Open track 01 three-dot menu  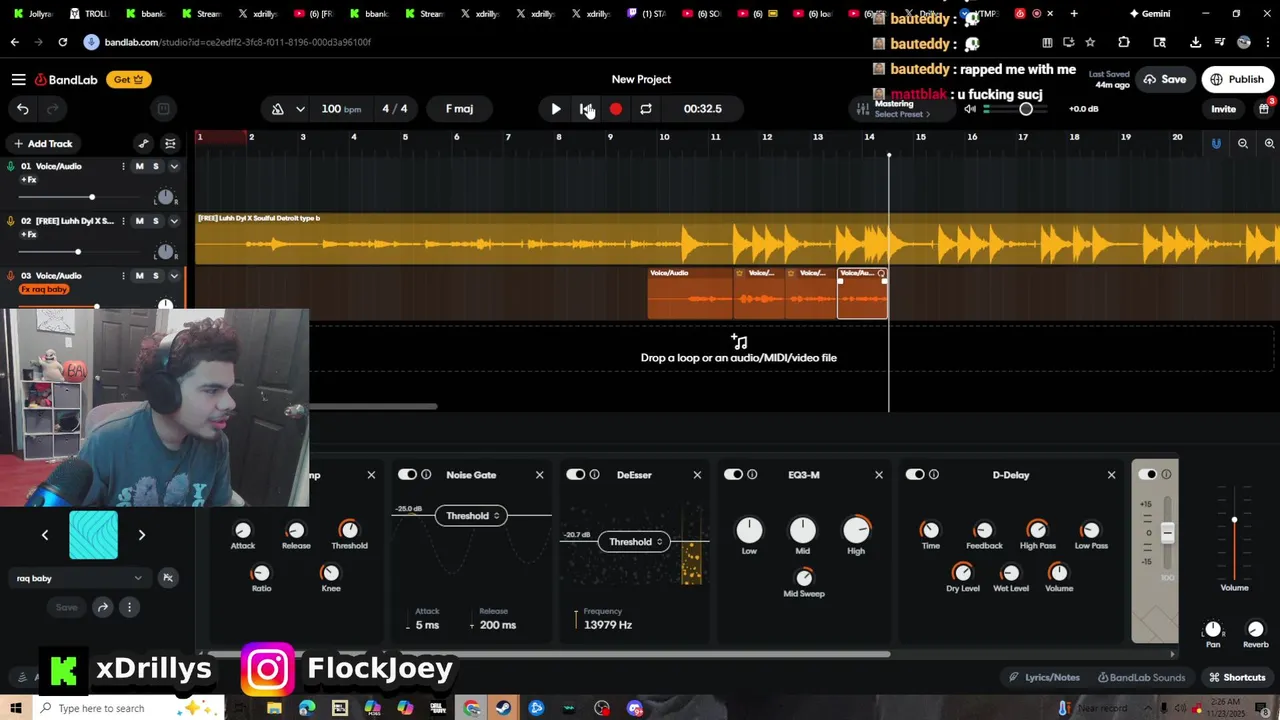124,166
